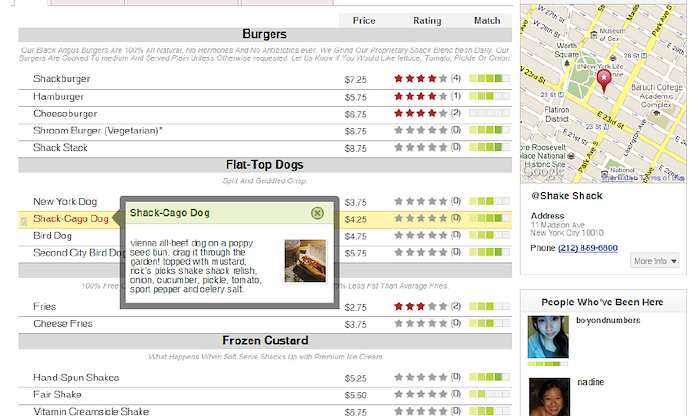Click the Shackburger match bar
This screenshot has width=700, height=416.
pos(489,79)
